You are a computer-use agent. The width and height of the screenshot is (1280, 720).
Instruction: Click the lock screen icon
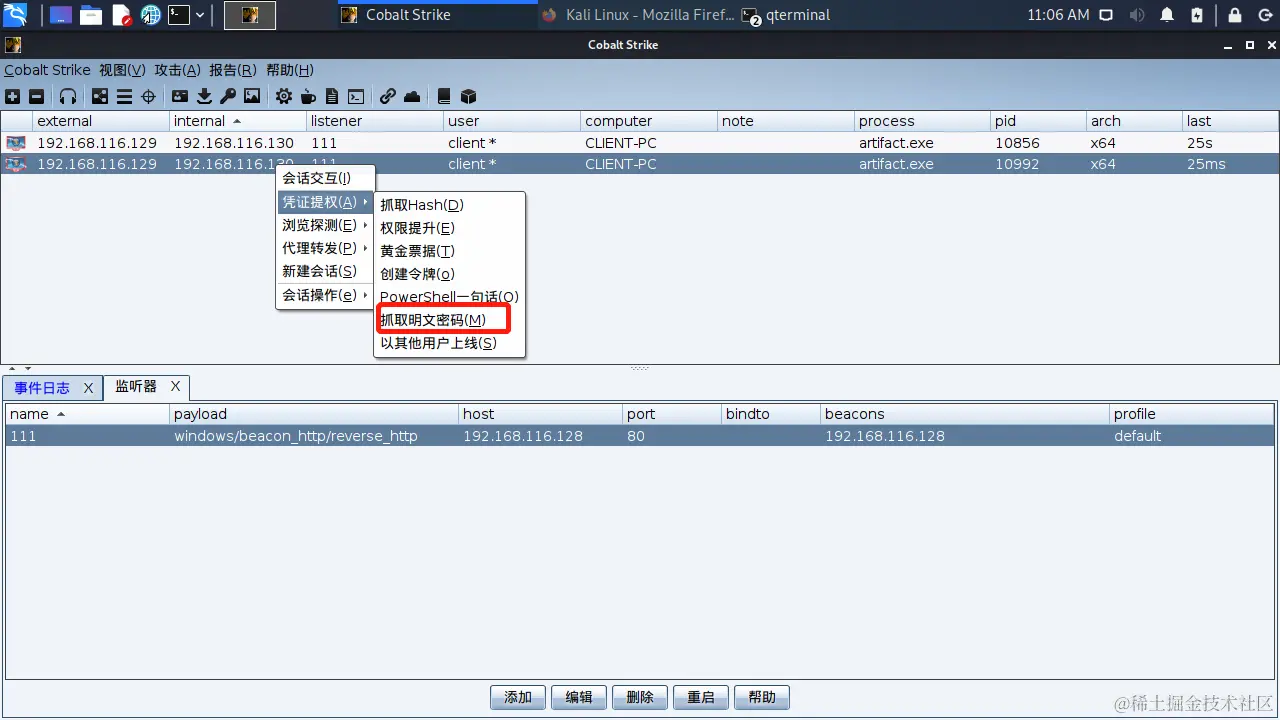(1235, 15)
